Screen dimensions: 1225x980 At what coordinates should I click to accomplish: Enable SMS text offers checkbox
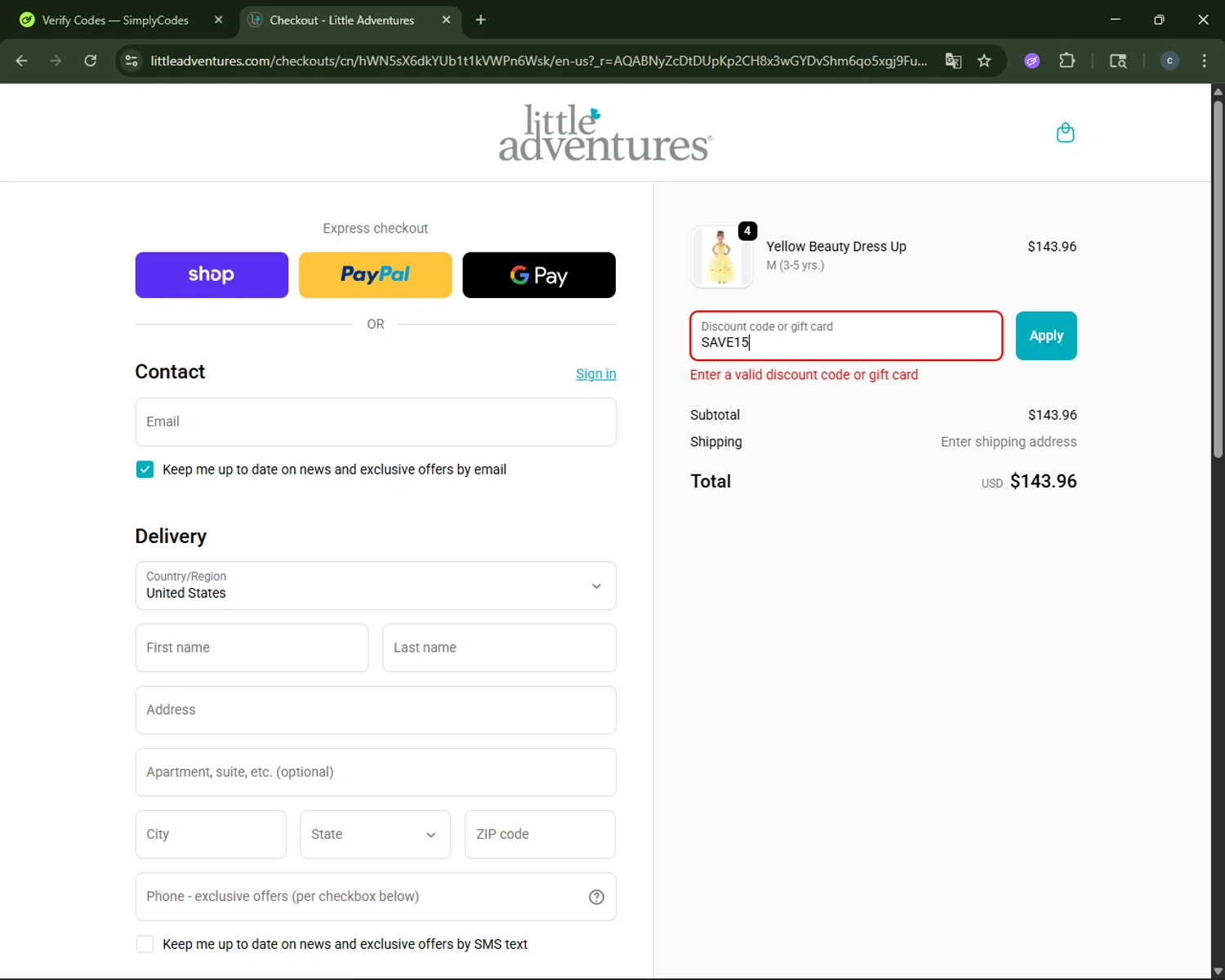[145, 944]
